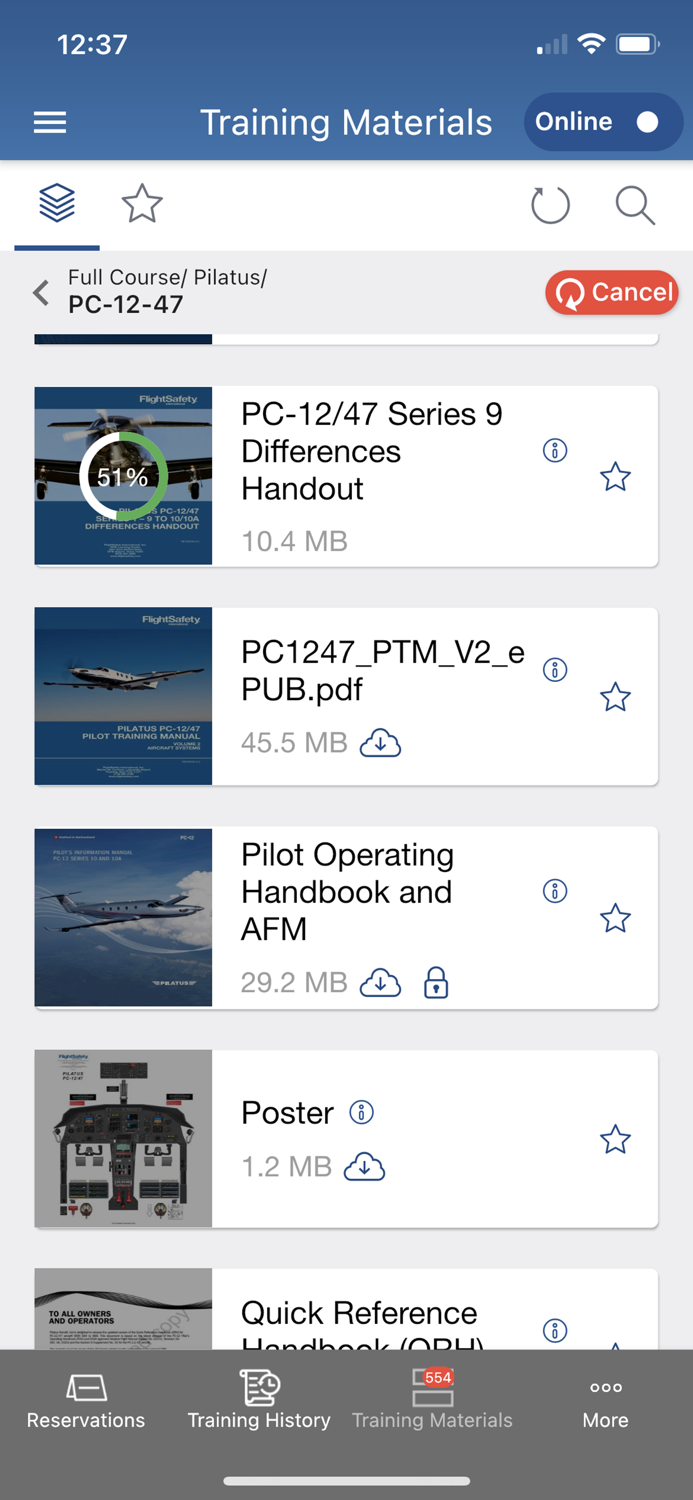Favorite the Poster with its star

[615, 1139]
